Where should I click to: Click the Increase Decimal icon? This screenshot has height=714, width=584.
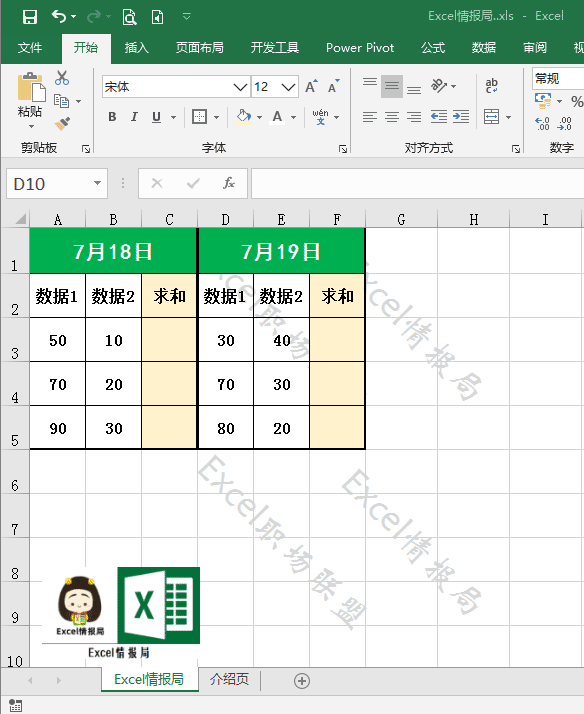click(542, 123)
